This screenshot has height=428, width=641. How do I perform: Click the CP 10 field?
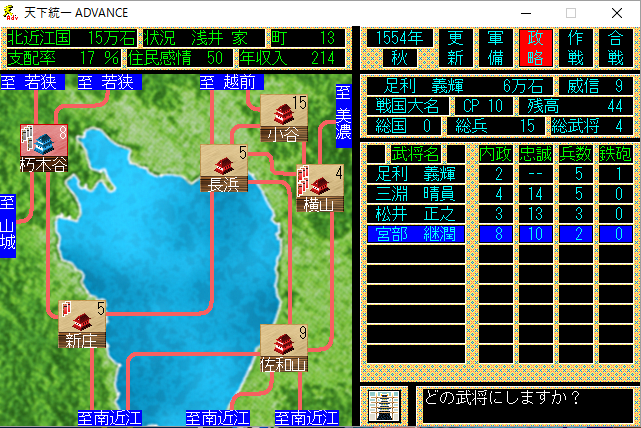pos(484,106)
